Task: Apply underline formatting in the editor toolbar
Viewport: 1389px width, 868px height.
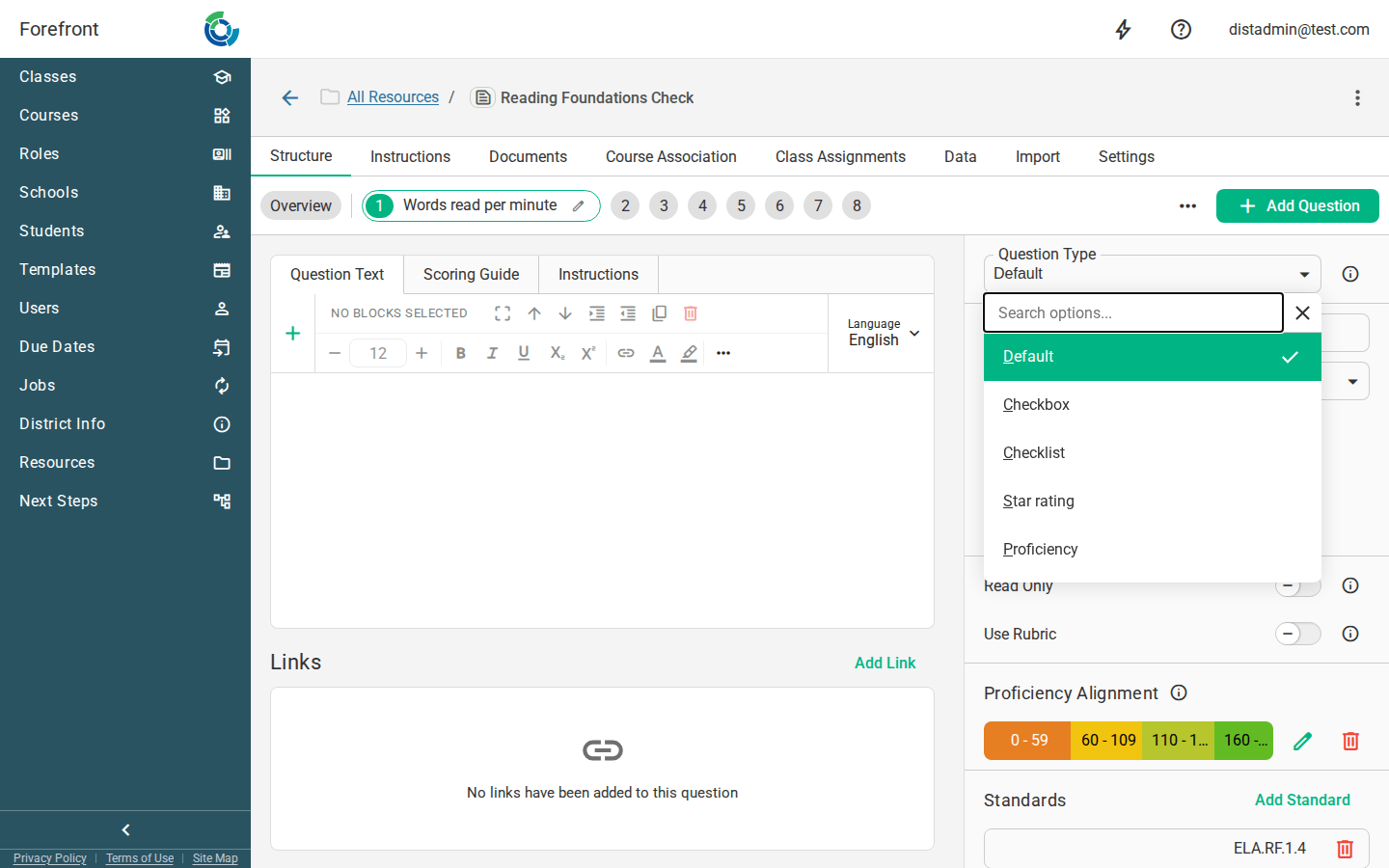Action: (x=524, y=353)
